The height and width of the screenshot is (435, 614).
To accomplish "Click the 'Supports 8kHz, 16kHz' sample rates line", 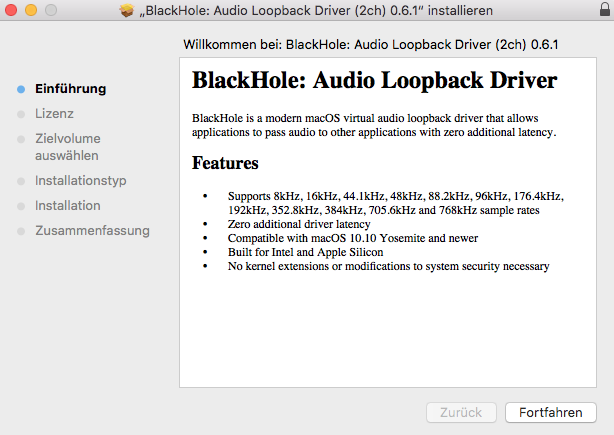I will (396, 203).
